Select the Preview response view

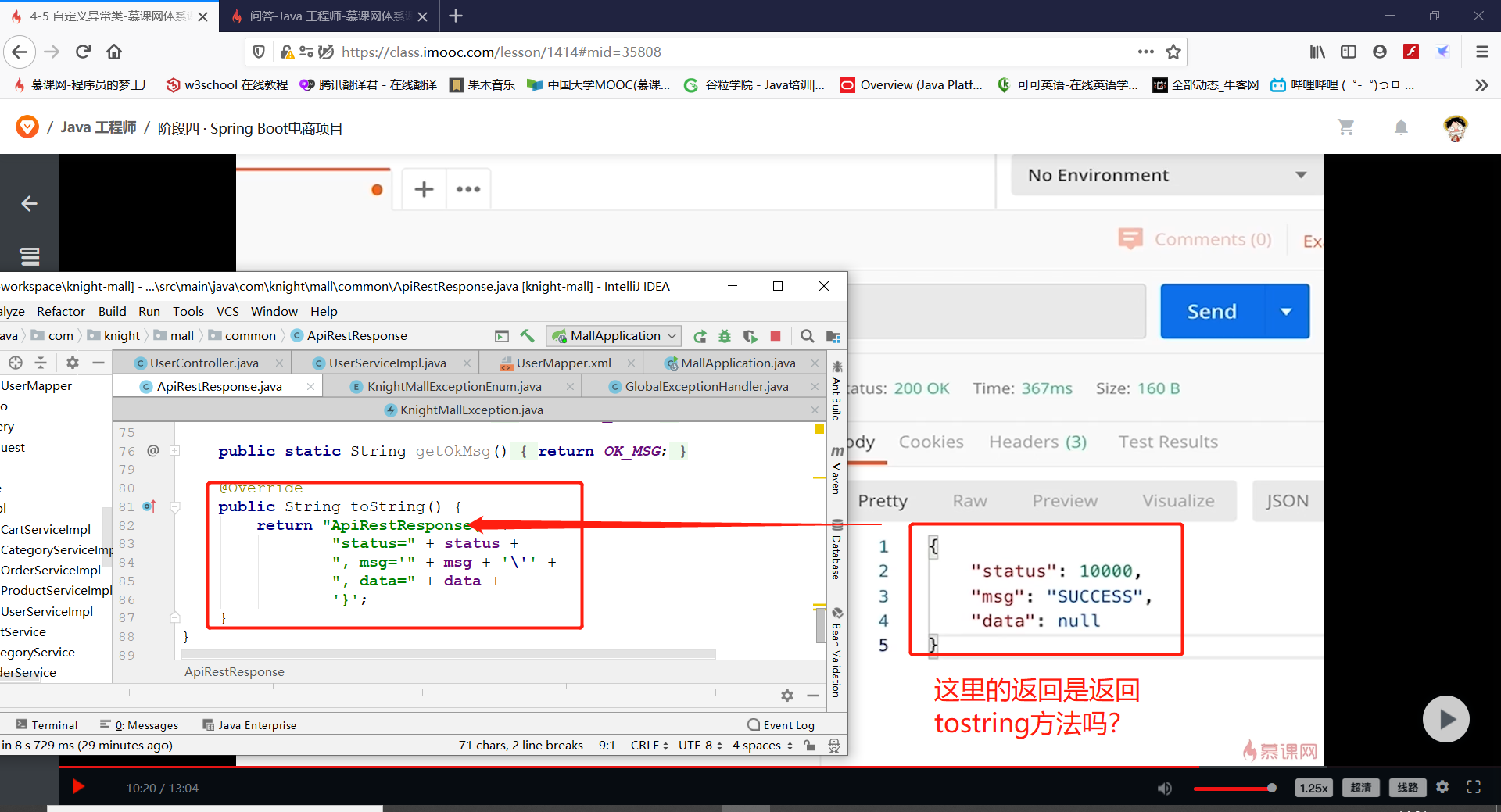(x=1065, y=501)
